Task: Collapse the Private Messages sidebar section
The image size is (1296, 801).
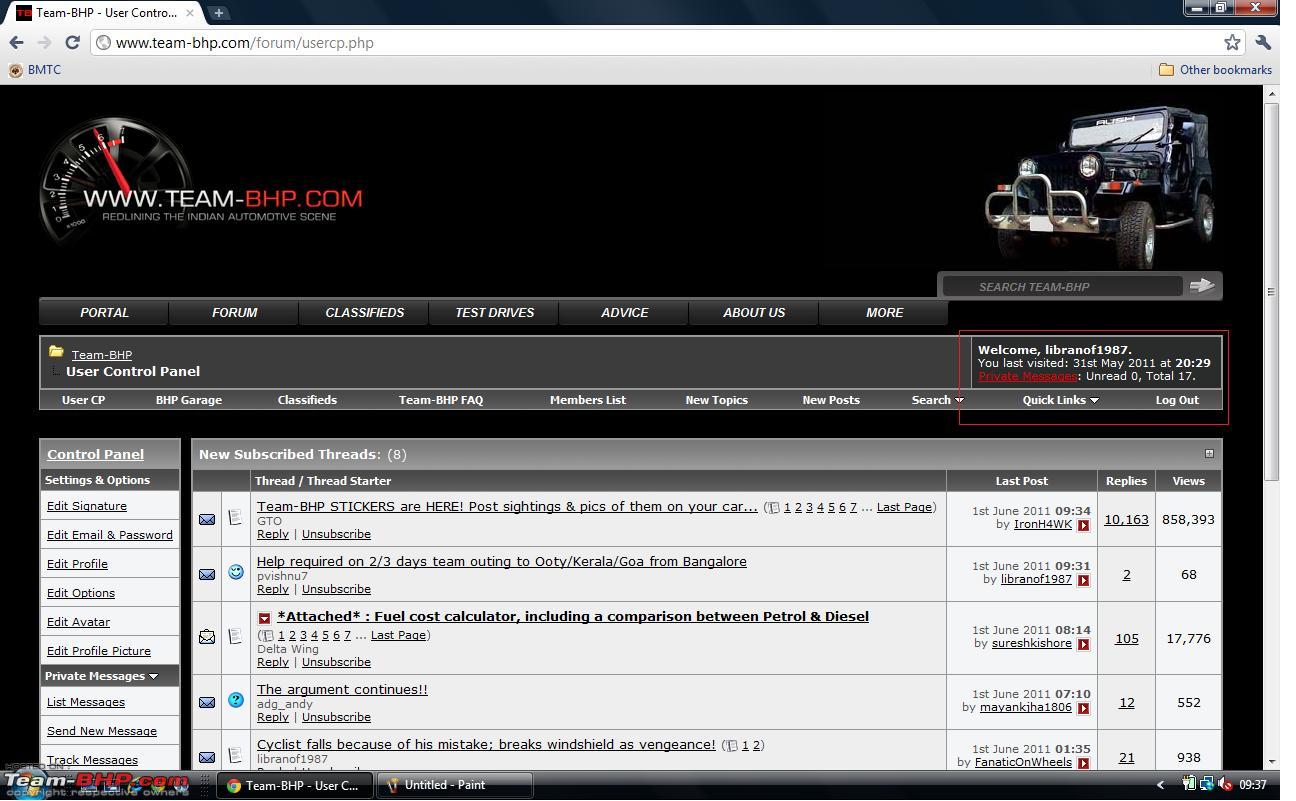Action: [153, 677]
